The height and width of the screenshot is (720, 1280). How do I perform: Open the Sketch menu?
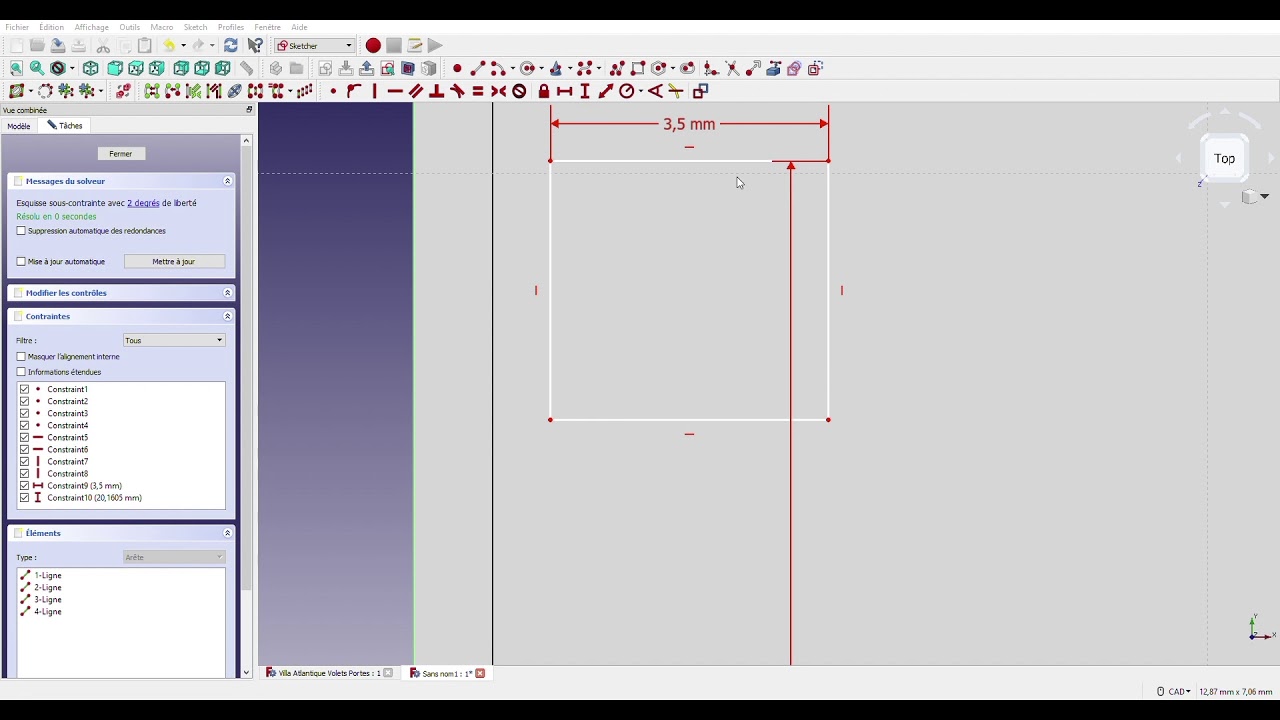coord(195,27)
